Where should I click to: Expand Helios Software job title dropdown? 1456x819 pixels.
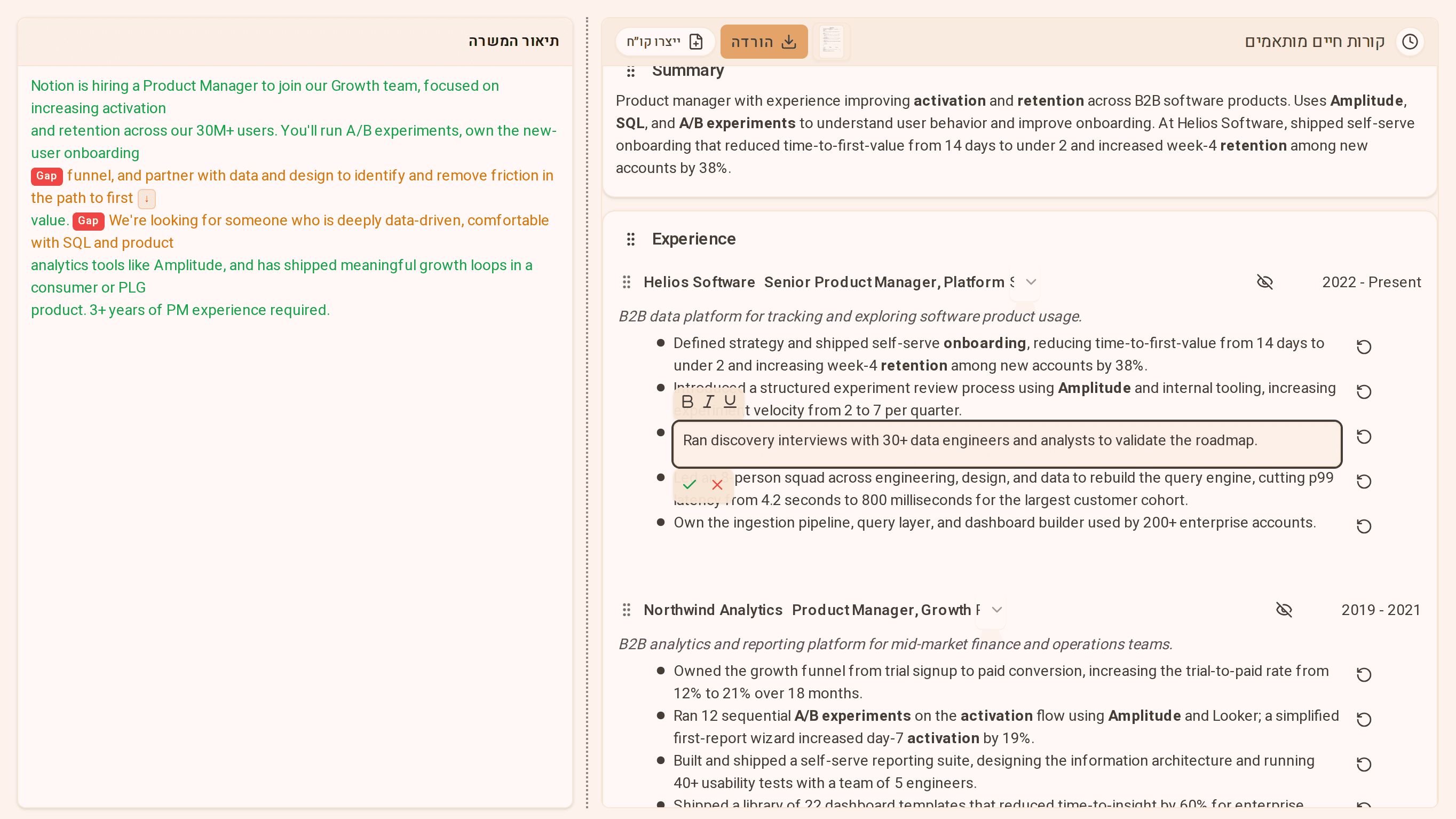1031,282
